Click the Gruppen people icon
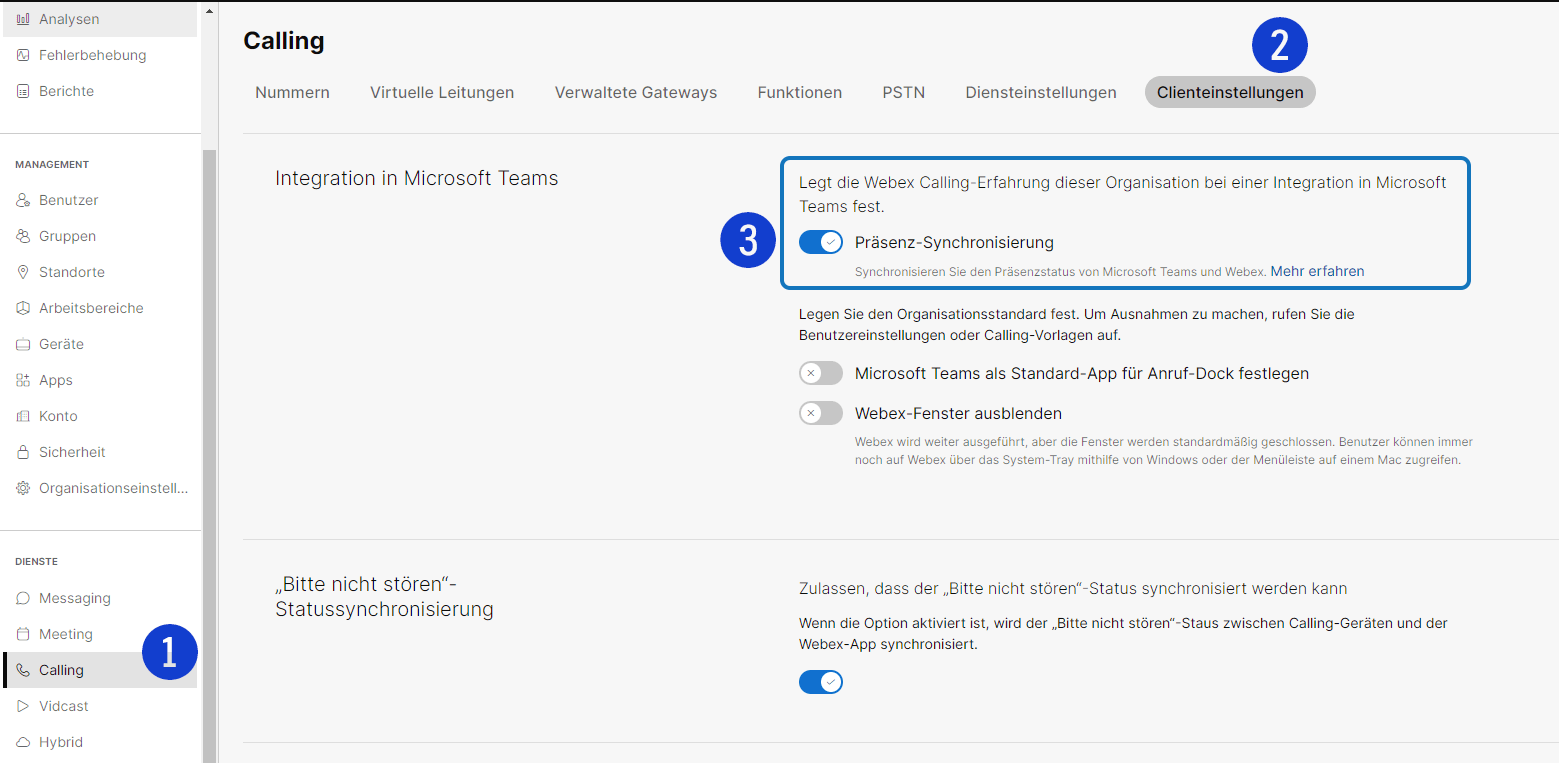 coord(23,236)
